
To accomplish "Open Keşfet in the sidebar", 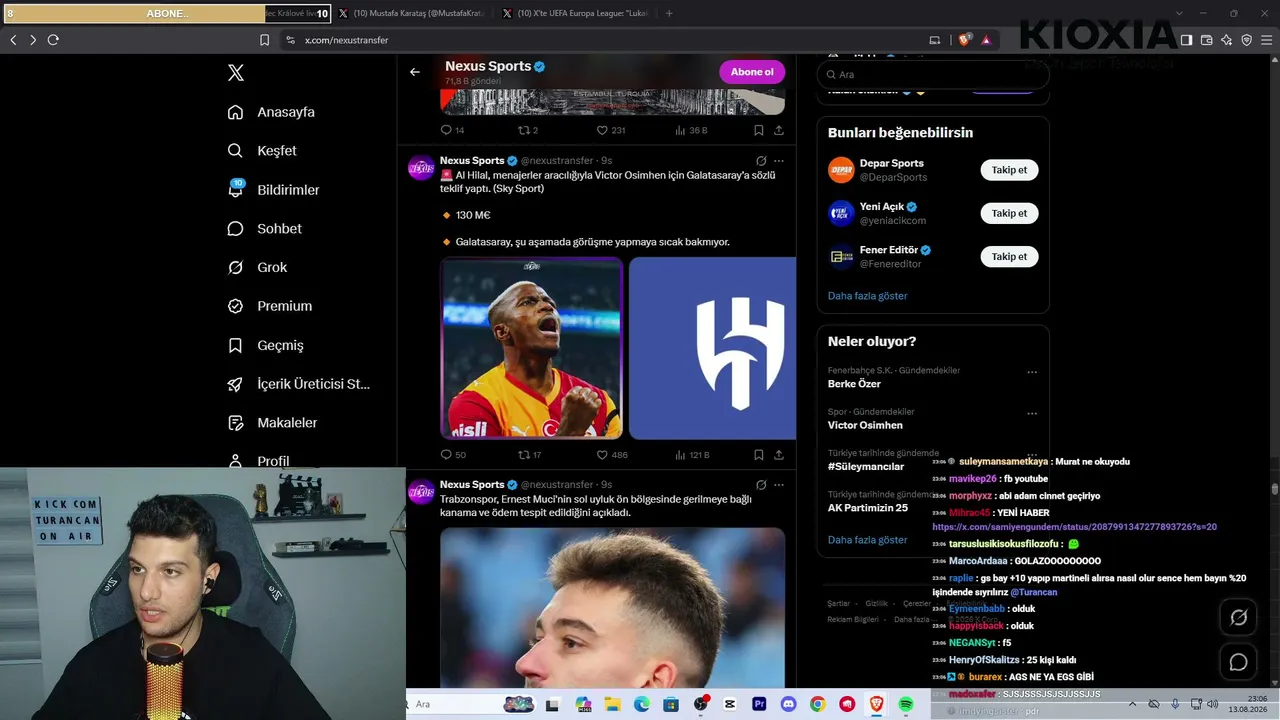I will pyautogui.click(x=262, y=151).
